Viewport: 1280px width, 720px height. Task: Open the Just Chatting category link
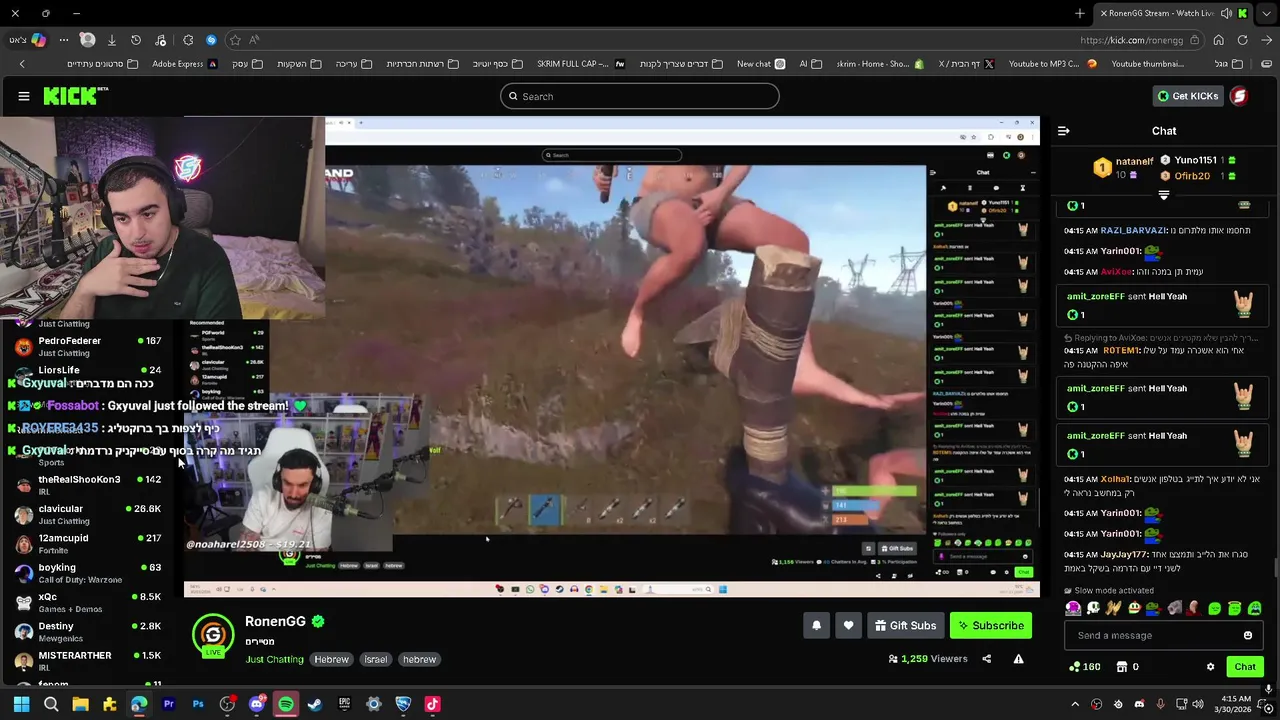(274, 660)
